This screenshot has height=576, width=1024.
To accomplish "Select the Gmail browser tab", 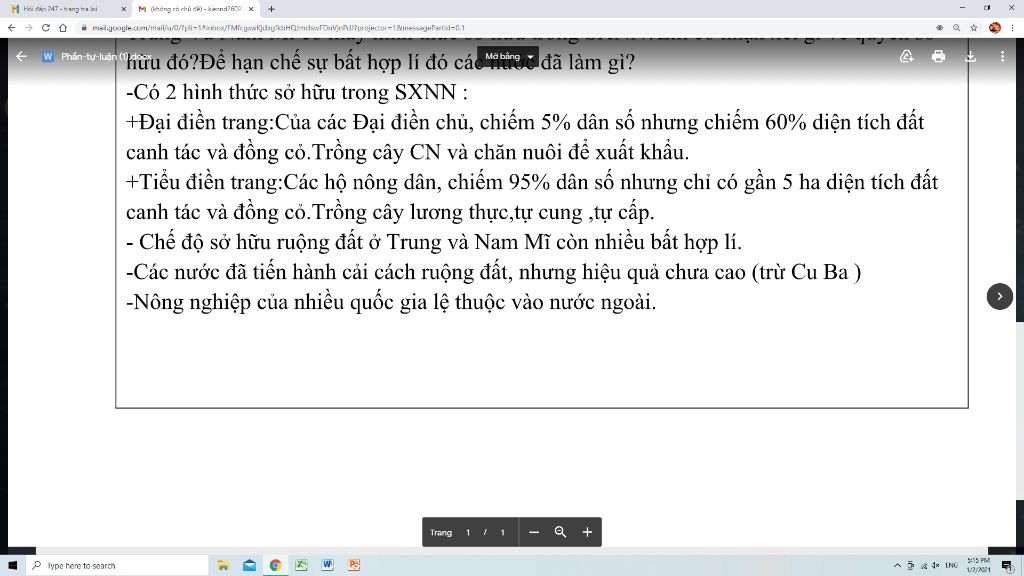I will tap(195, 9).
